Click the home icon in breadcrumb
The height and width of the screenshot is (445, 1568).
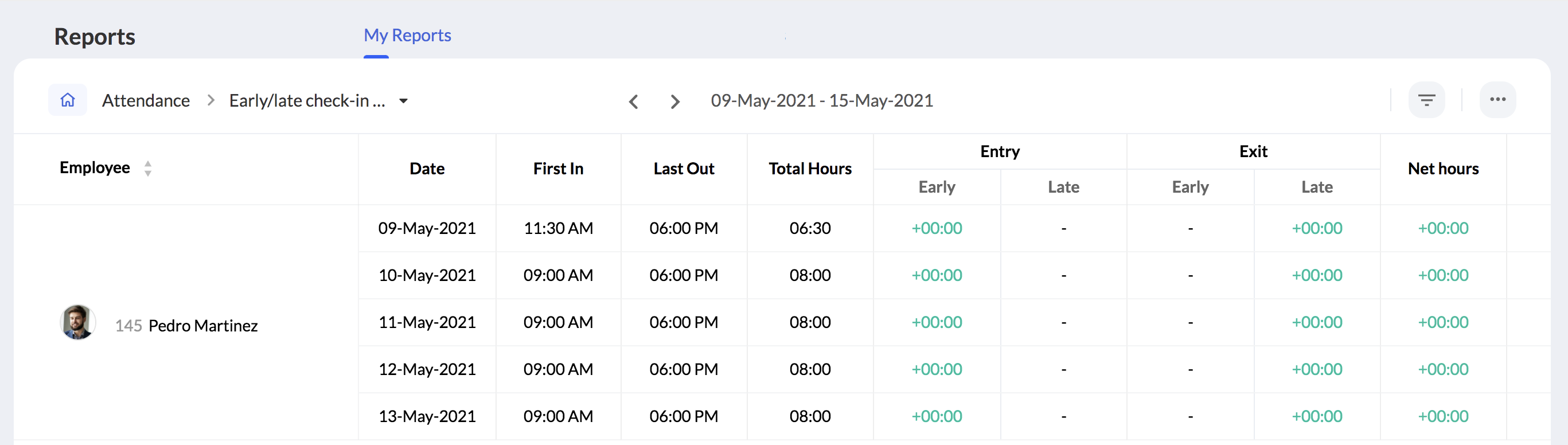point(68,100)
